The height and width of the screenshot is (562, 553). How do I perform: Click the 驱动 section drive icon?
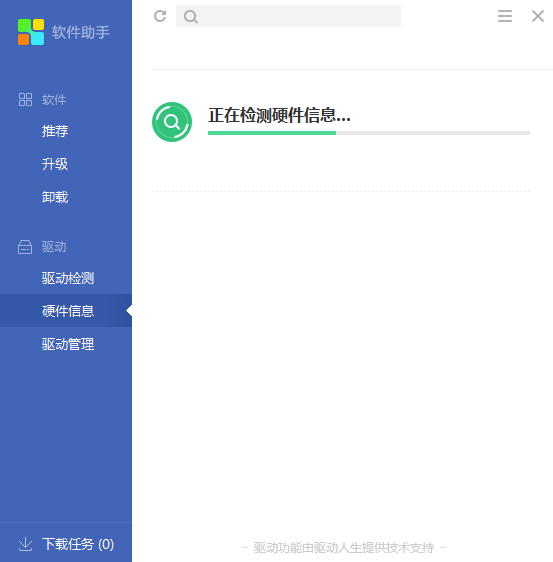[25, 247]
